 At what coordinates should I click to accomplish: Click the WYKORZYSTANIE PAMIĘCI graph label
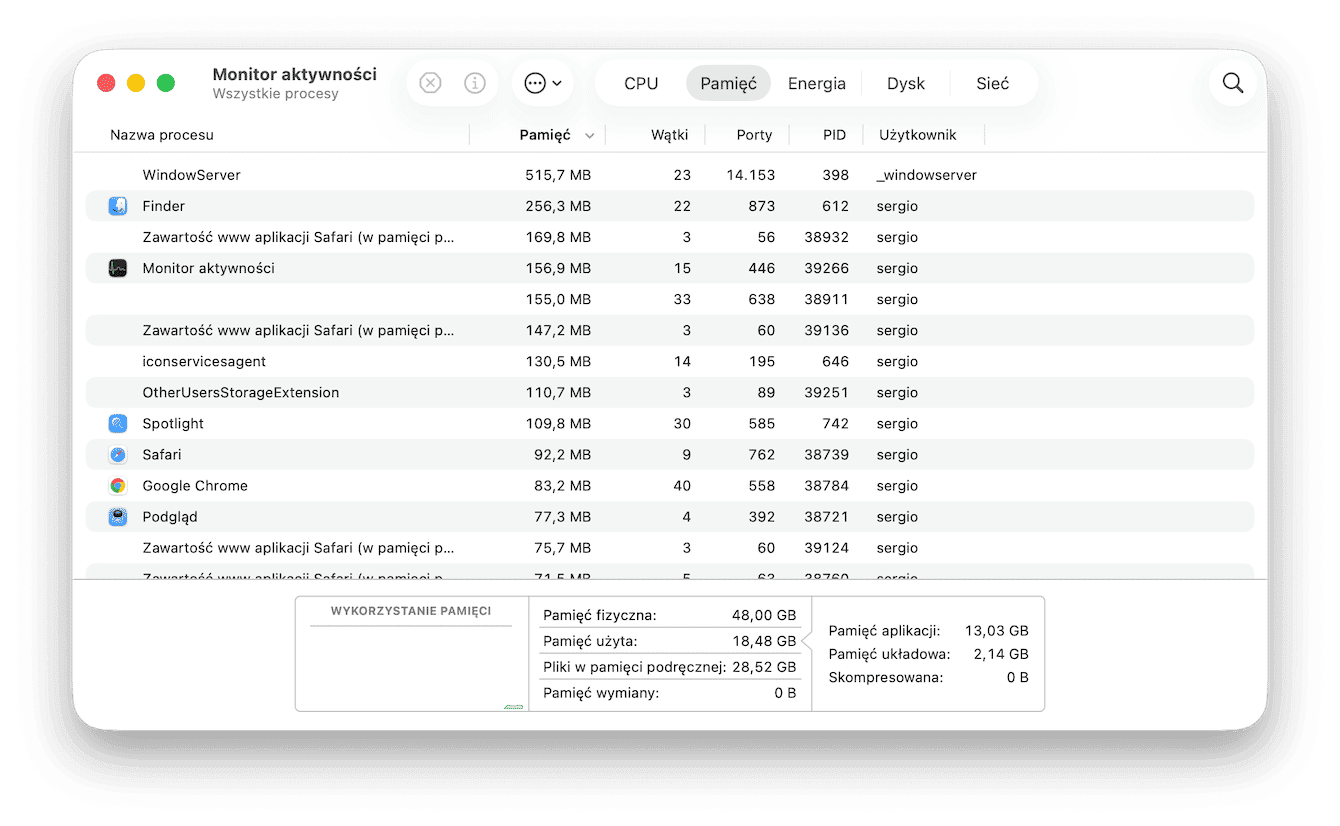411,610
